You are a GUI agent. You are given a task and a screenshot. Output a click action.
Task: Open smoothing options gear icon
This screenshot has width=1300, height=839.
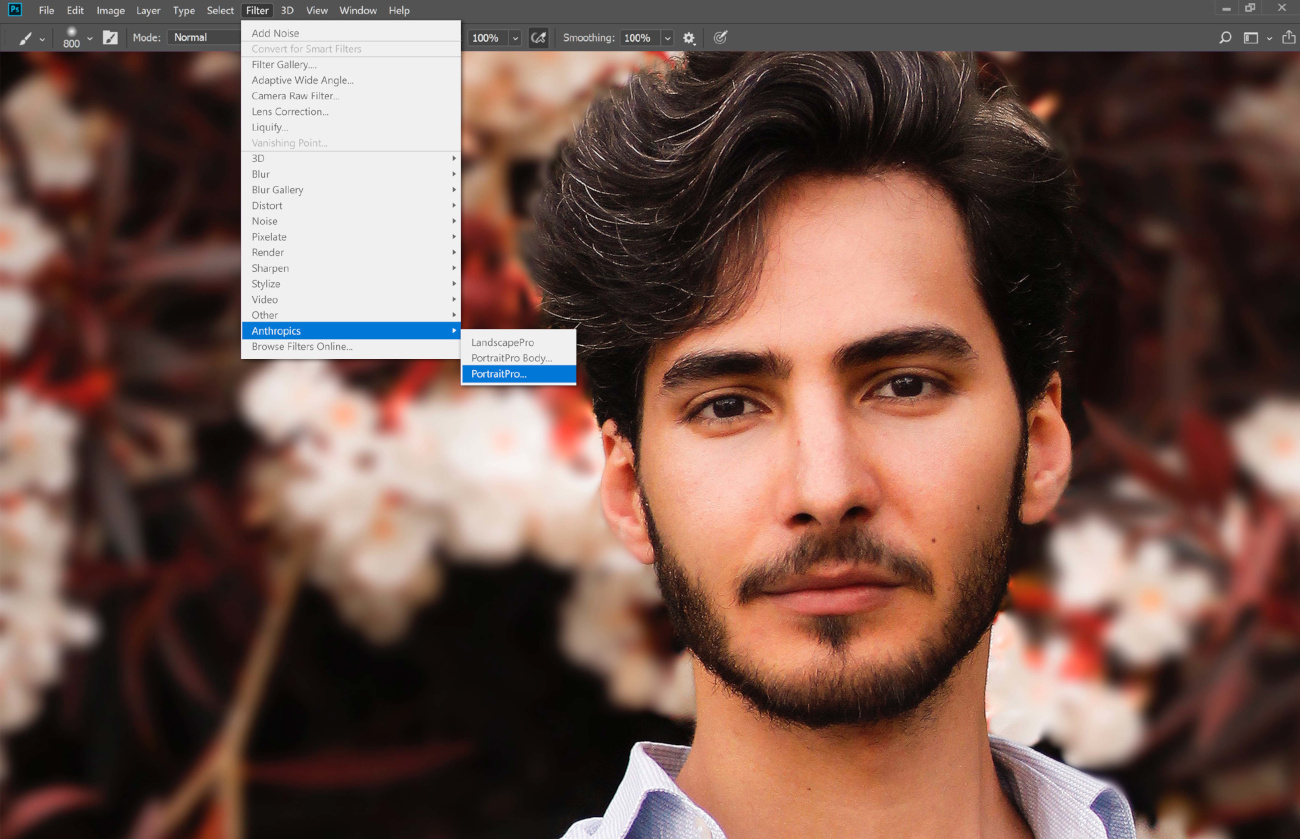689,38
